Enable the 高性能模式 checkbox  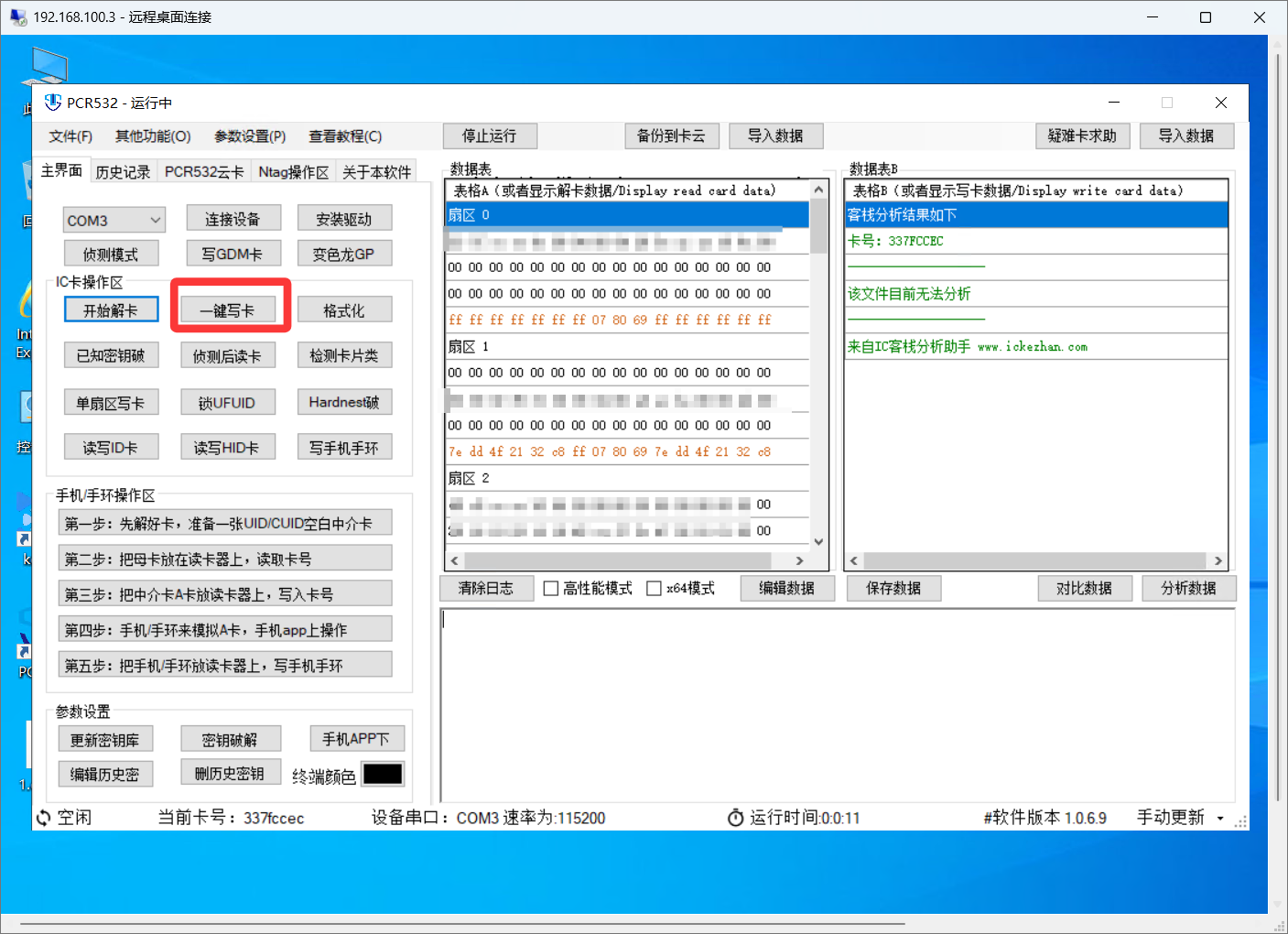coord(551,589)
